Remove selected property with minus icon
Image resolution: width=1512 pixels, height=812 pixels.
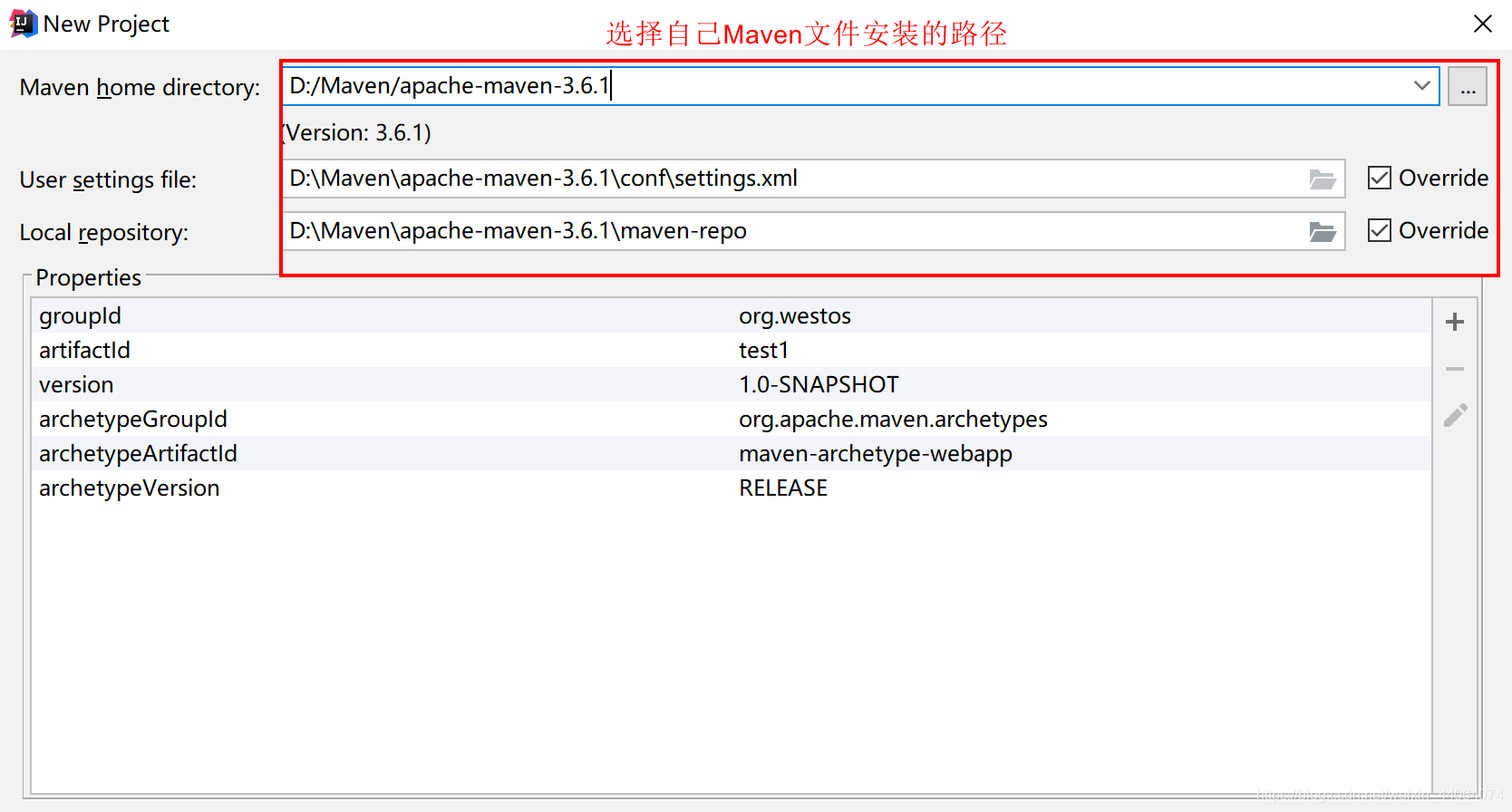(x=1455, y=369)
